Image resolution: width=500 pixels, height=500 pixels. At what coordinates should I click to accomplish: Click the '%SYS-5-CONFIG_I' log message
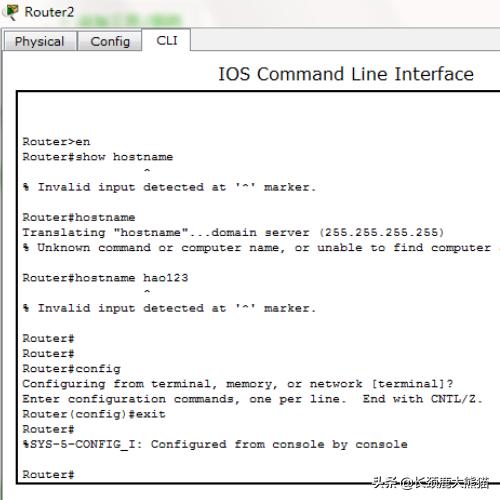(215, 444)
